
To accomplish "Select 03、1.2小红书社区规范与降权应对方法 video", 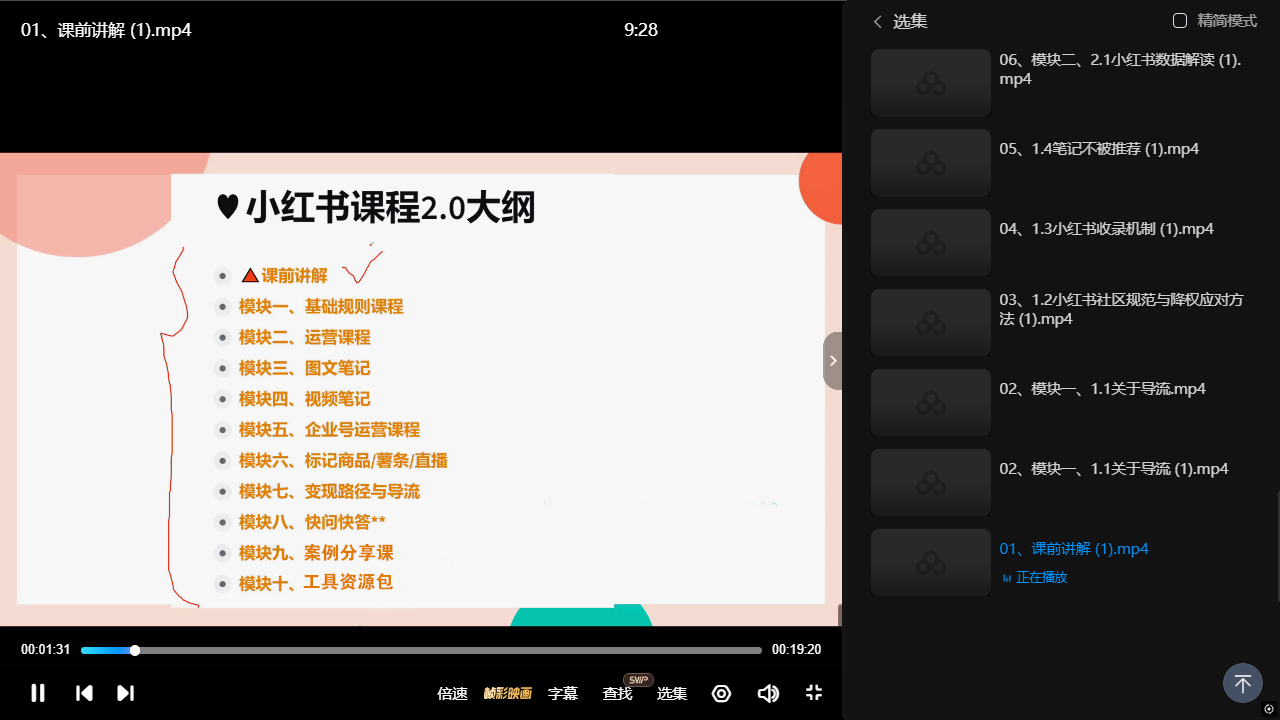I will [1120, 309].
